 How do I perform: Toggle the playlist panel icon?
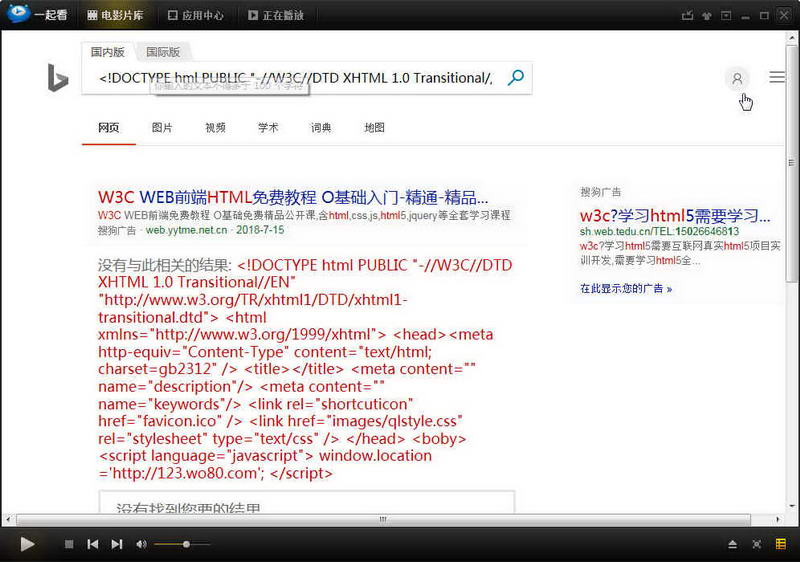point(781,544)
